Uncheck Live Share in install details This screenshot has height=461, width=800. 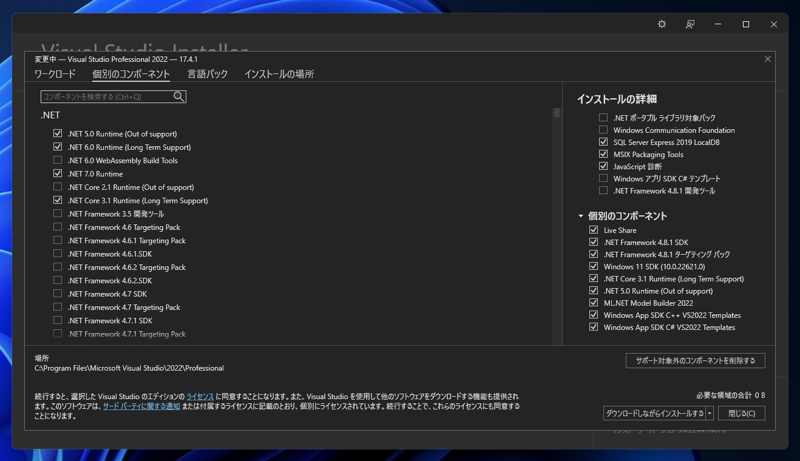[593, 230]
